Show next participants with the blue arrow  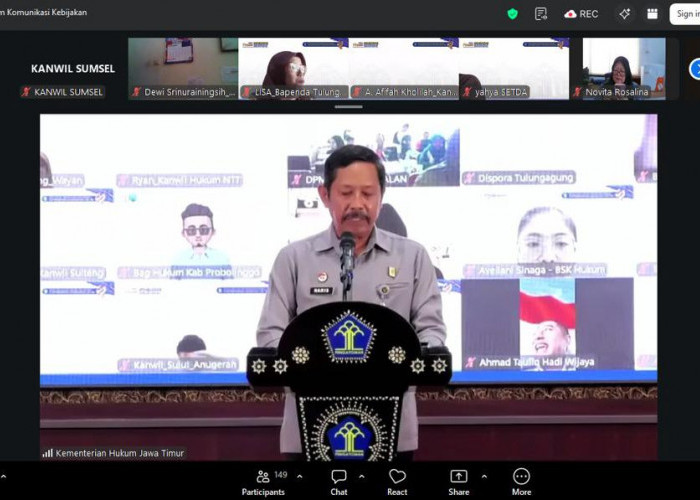pyautogui.click(x=695, y=69)
